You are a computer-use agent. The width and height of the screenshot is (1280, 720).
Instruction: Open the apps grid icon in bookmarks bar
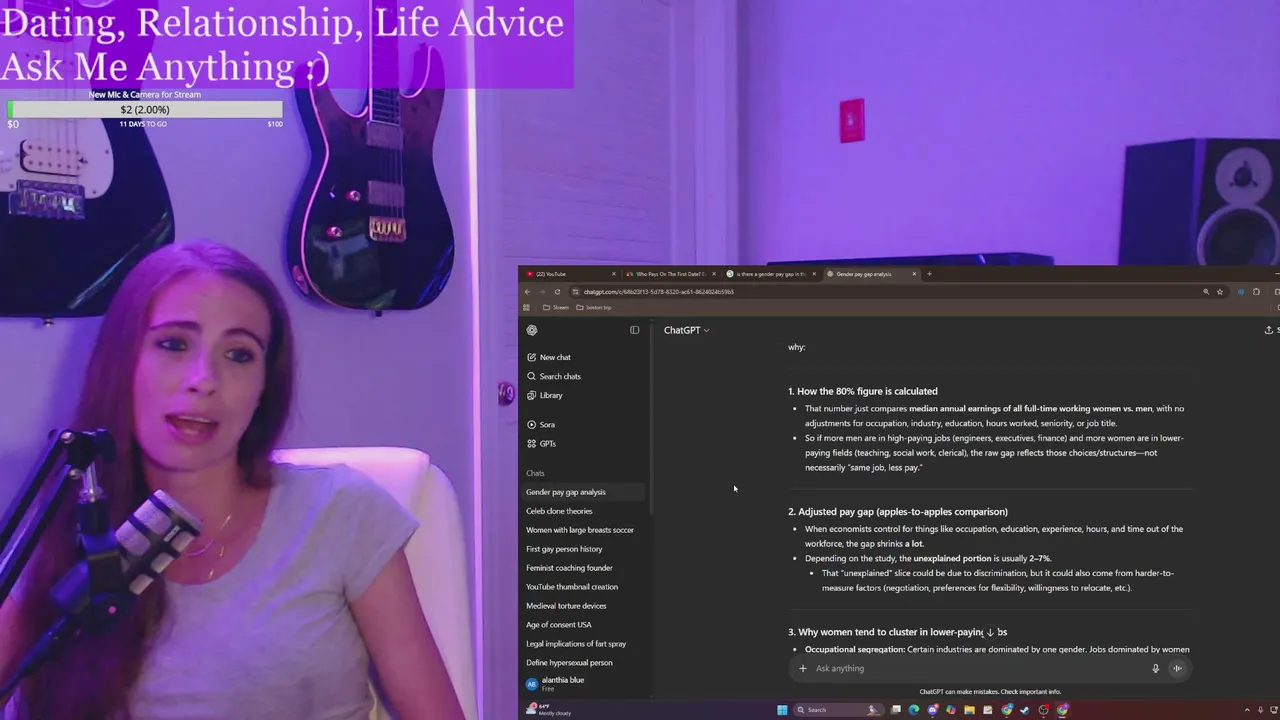click(528, 308)
